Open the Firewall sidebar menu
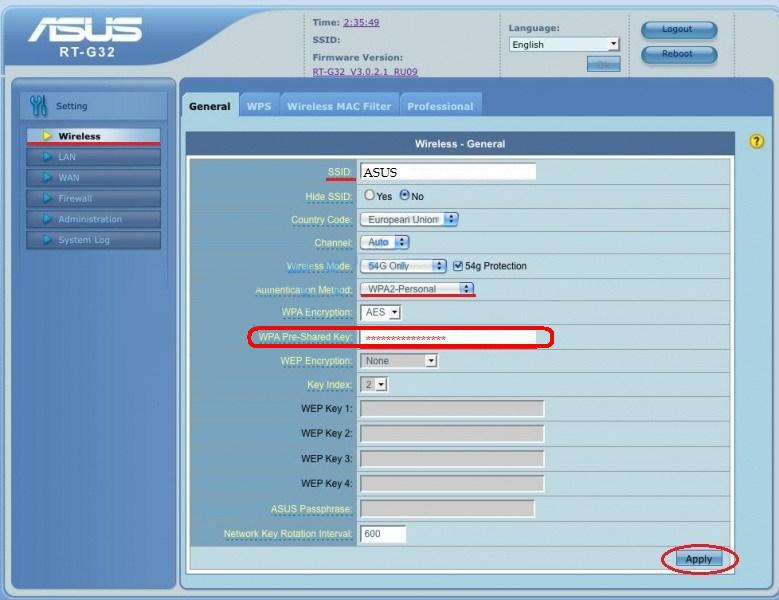The height and width of the screenshot is (600, 779). (x=93, y=198)
